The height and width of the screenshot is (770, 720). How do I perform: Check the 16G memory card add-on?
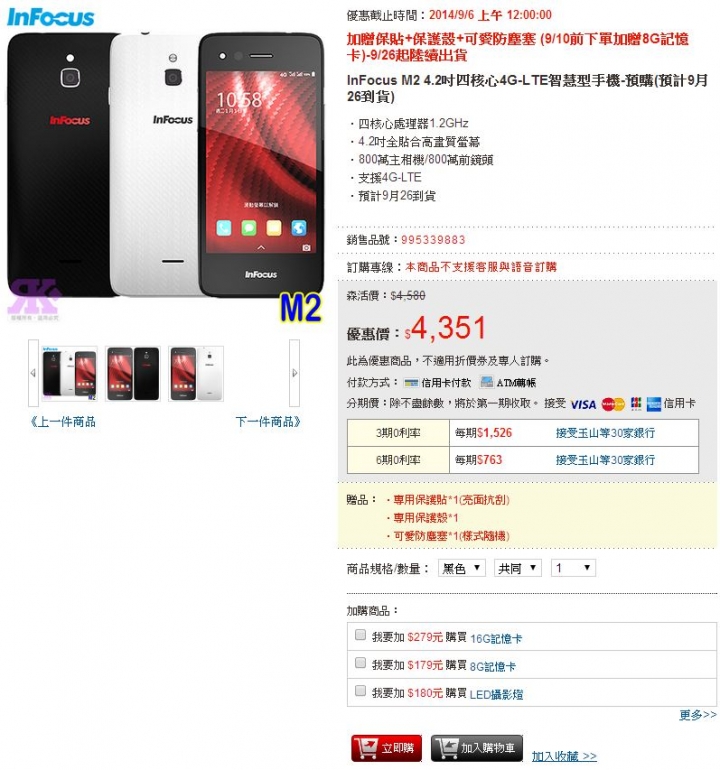click(360, 634)
